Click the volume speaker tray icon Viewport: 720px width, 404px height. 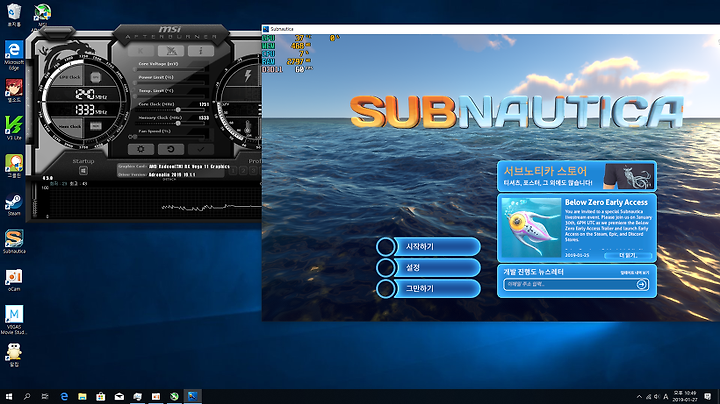point(657,397)
